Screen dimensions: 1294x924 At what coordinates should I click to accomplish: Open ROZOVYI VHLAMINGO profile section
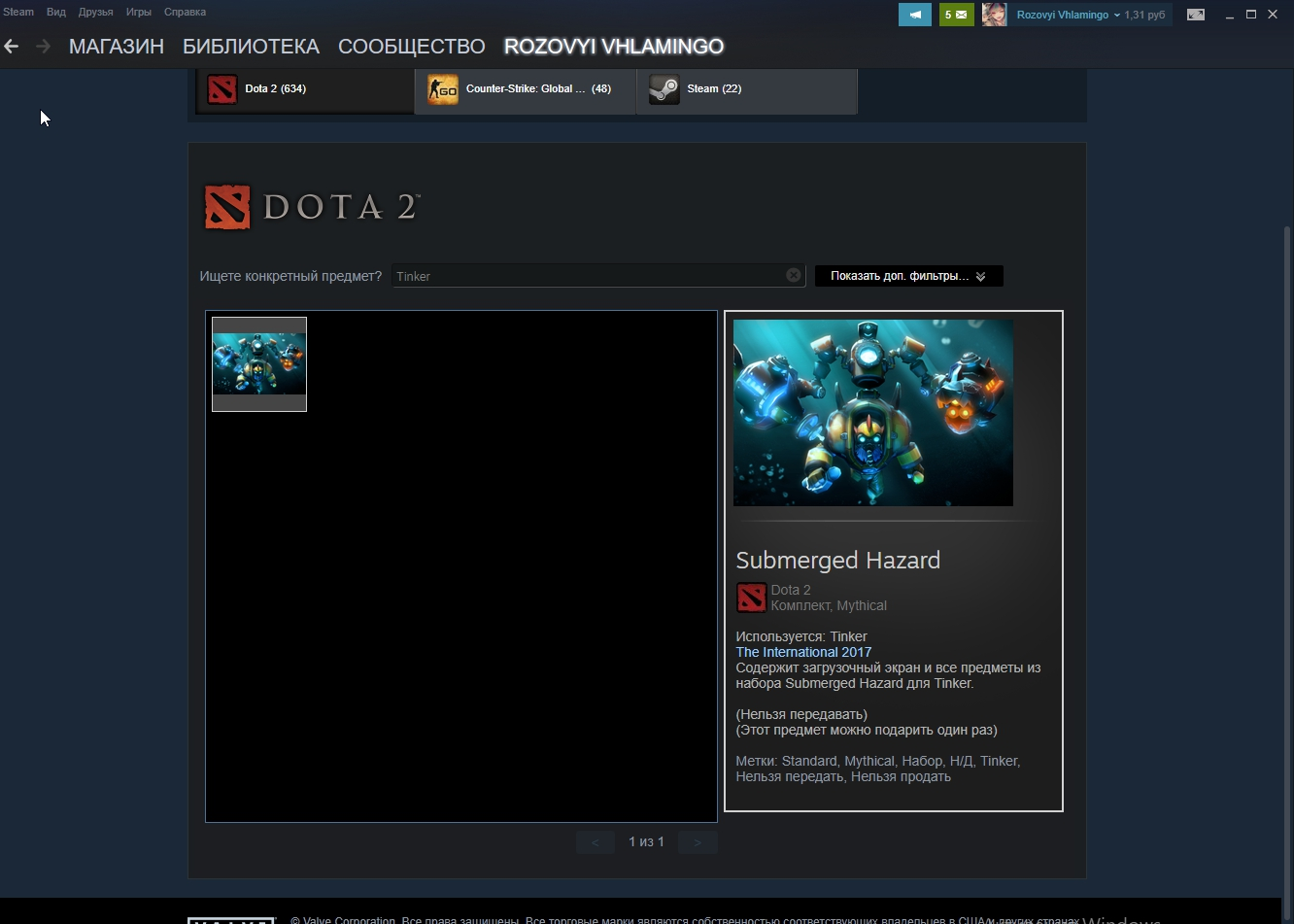pyautogui.click(x=614, y=46)
